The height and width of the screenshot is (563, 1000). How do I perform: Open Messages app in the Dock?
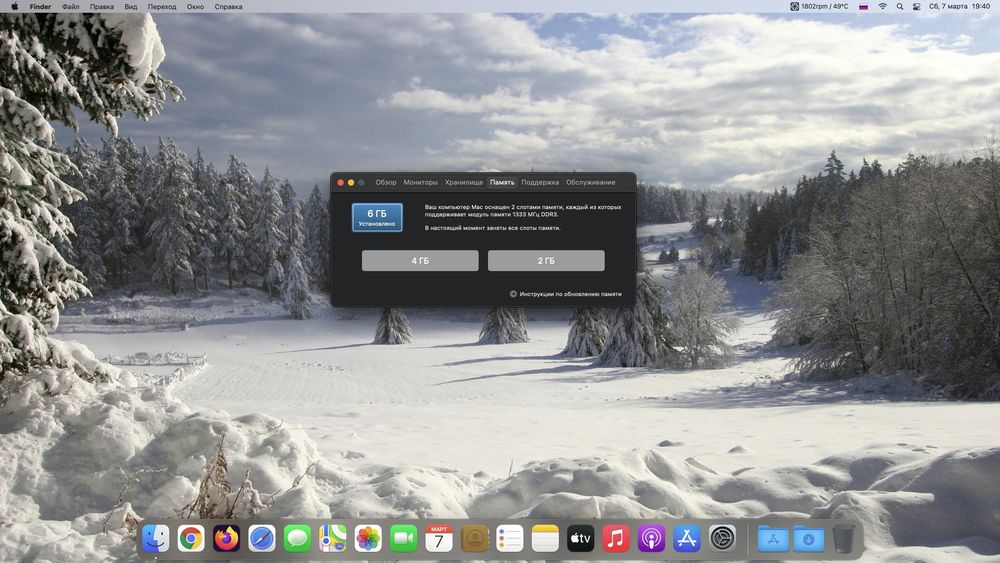pyautogui.click(x=297, y=539)
